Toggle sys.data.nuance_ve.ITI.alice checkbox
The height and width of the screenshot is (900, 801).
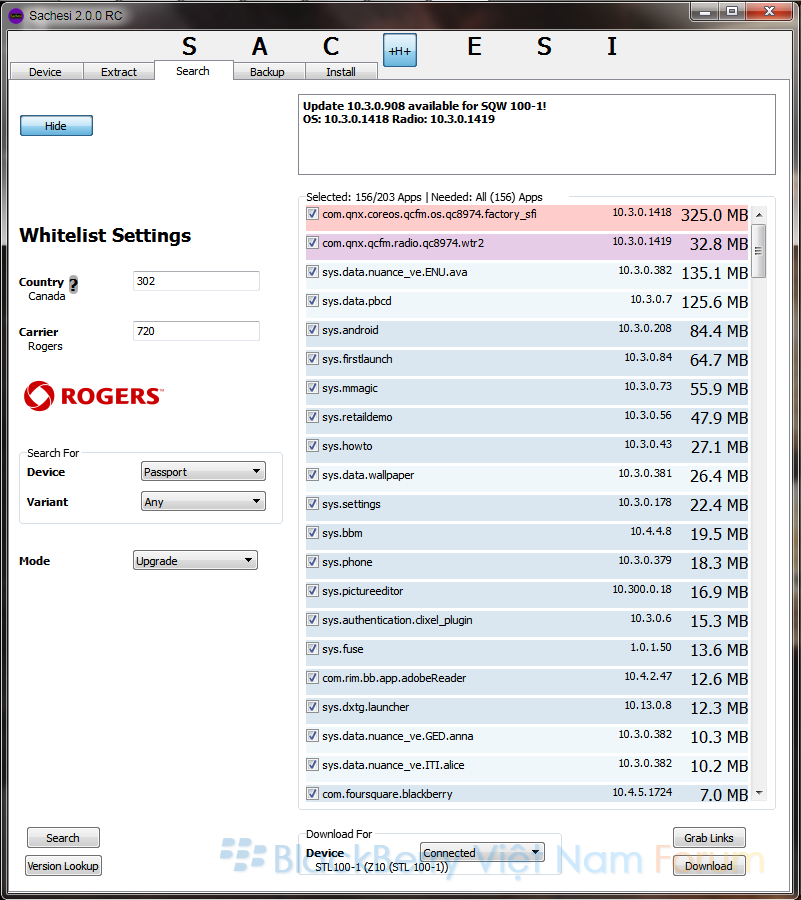(312, 765)
